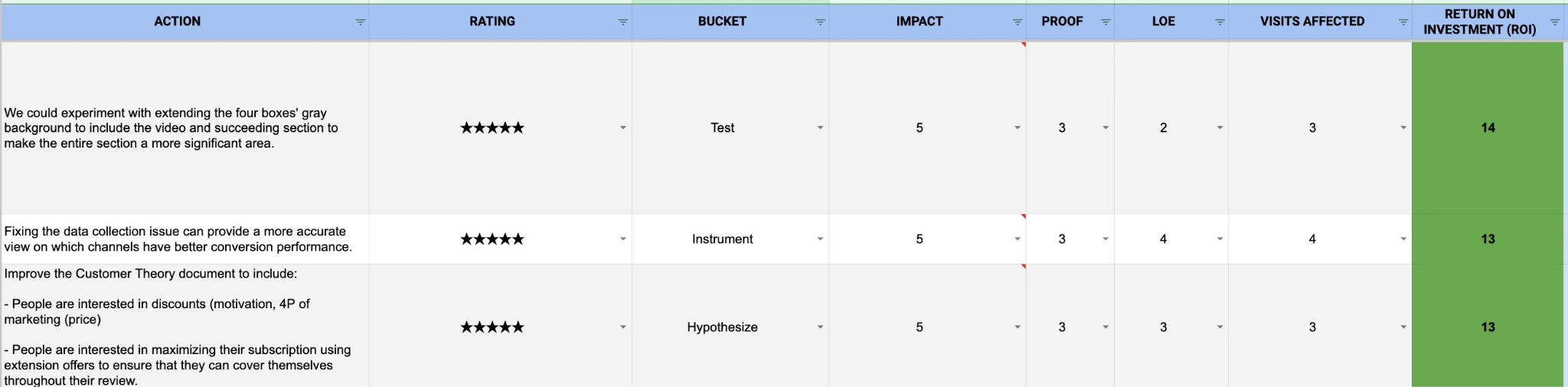Click the Test bucket cell
The width and height of the screenshot is (1568, 387).
click(x=722, y=128)
